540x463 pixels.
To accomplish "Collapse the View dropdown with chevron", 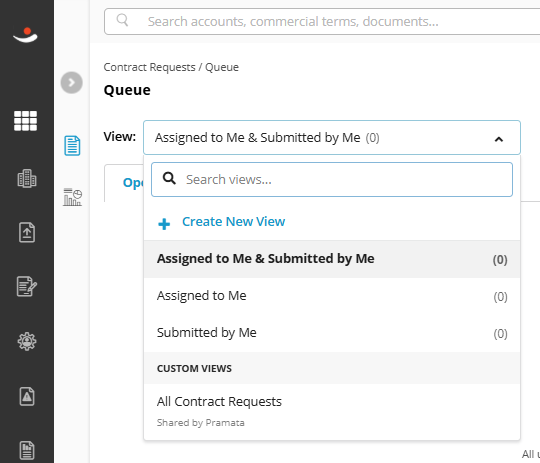I will 499,139.
